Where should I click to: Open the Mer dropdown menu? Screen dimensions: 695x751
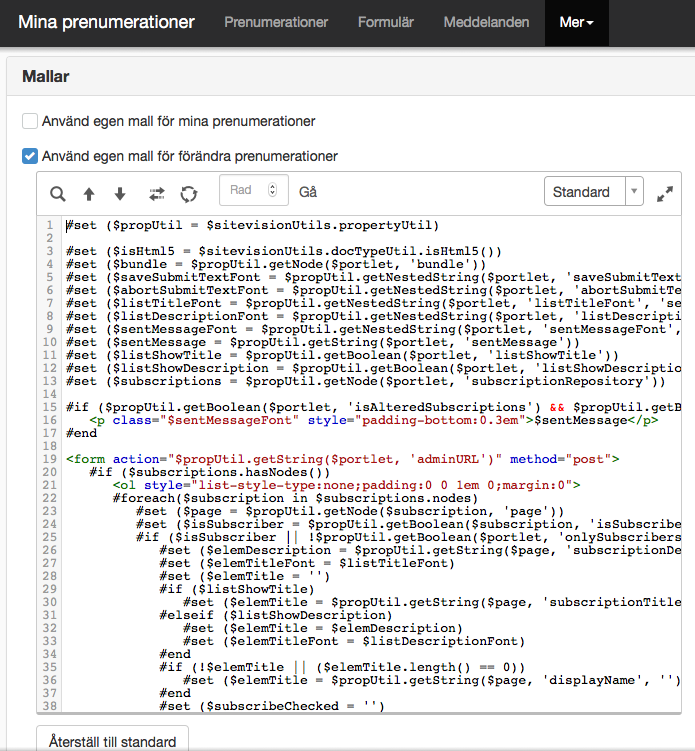coord(577,23)
